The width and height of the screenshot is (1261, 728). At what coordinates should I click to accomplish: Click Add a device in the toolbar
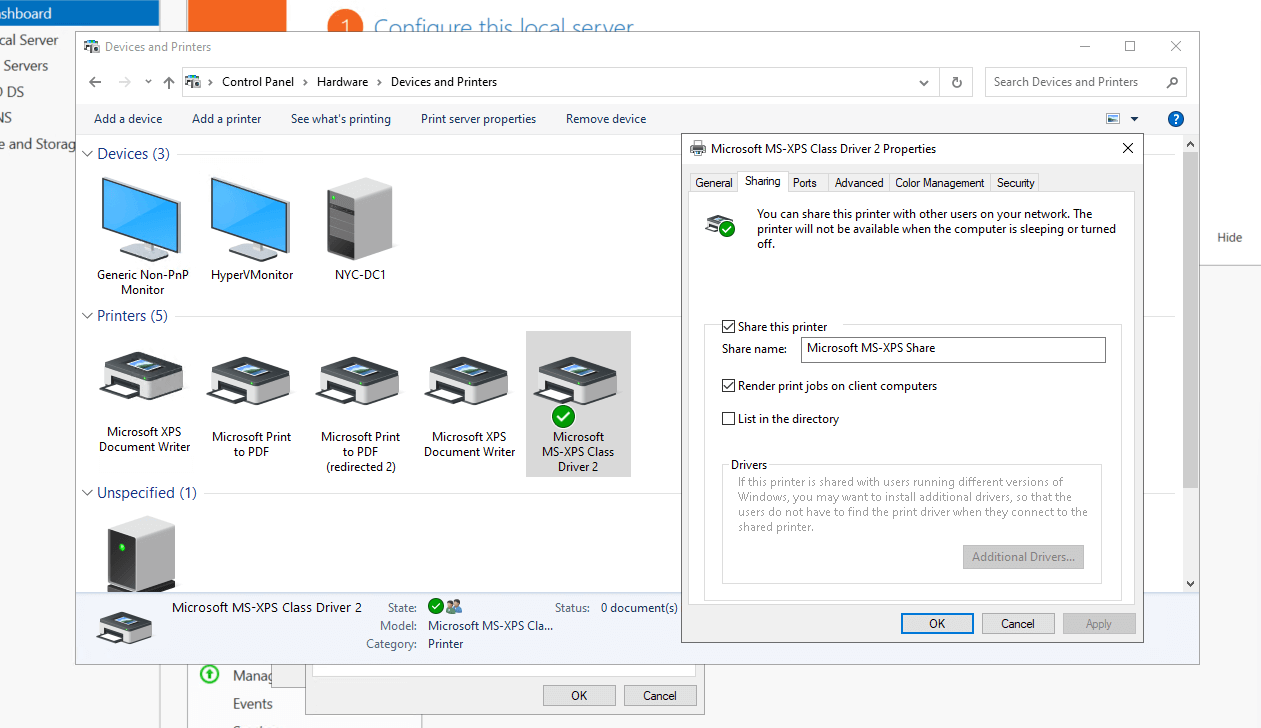pos(128,119)
